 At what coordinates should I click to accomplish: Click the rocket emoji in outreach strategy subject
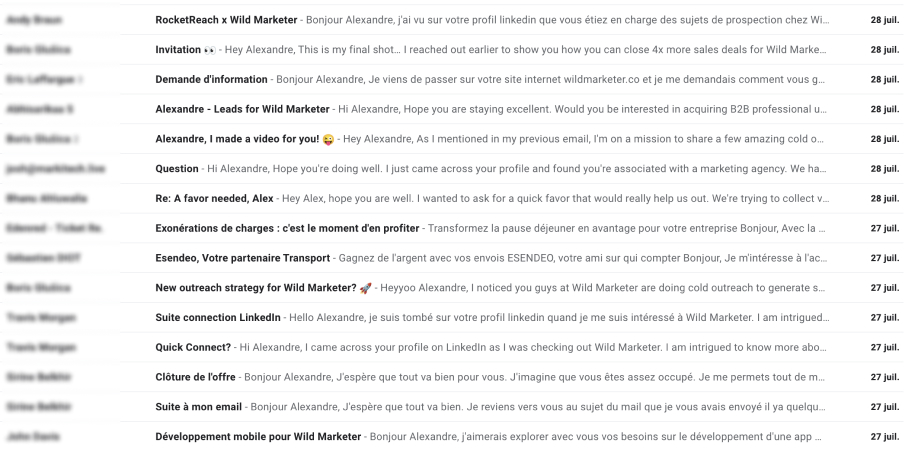pyautogui.click(x=366, y=288)
